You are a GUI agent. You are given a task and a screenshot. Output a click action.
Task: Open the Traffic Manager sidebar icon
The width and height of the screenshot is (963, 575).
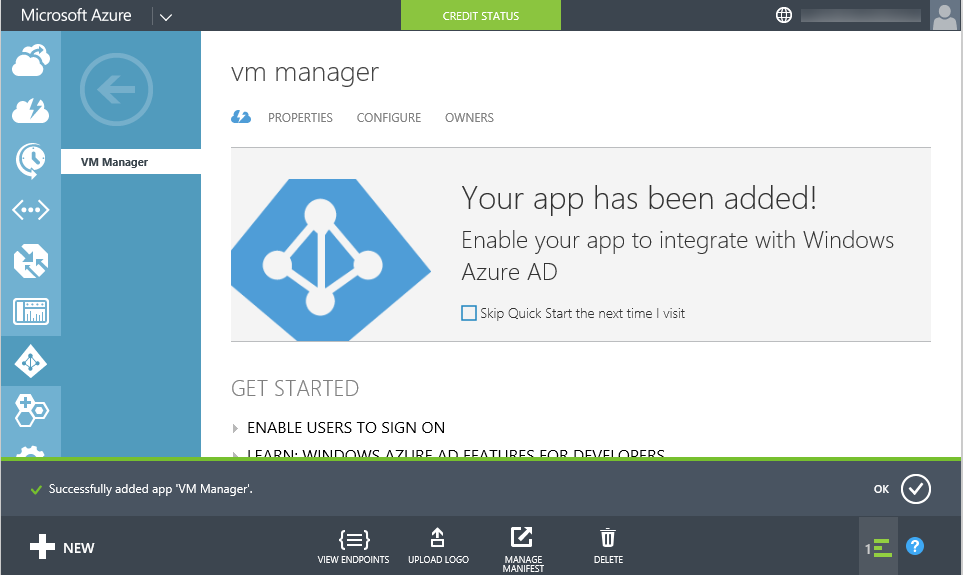tap(31, 261)
